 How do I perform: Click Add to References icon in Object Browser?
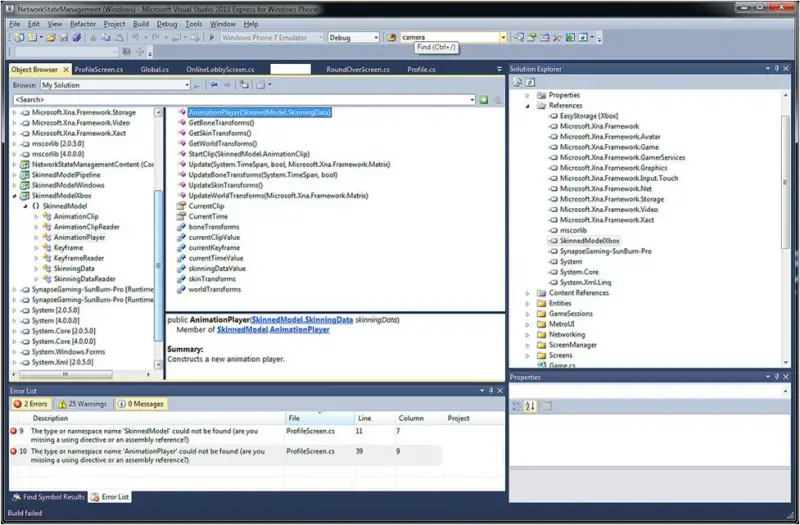click(244, 85)
